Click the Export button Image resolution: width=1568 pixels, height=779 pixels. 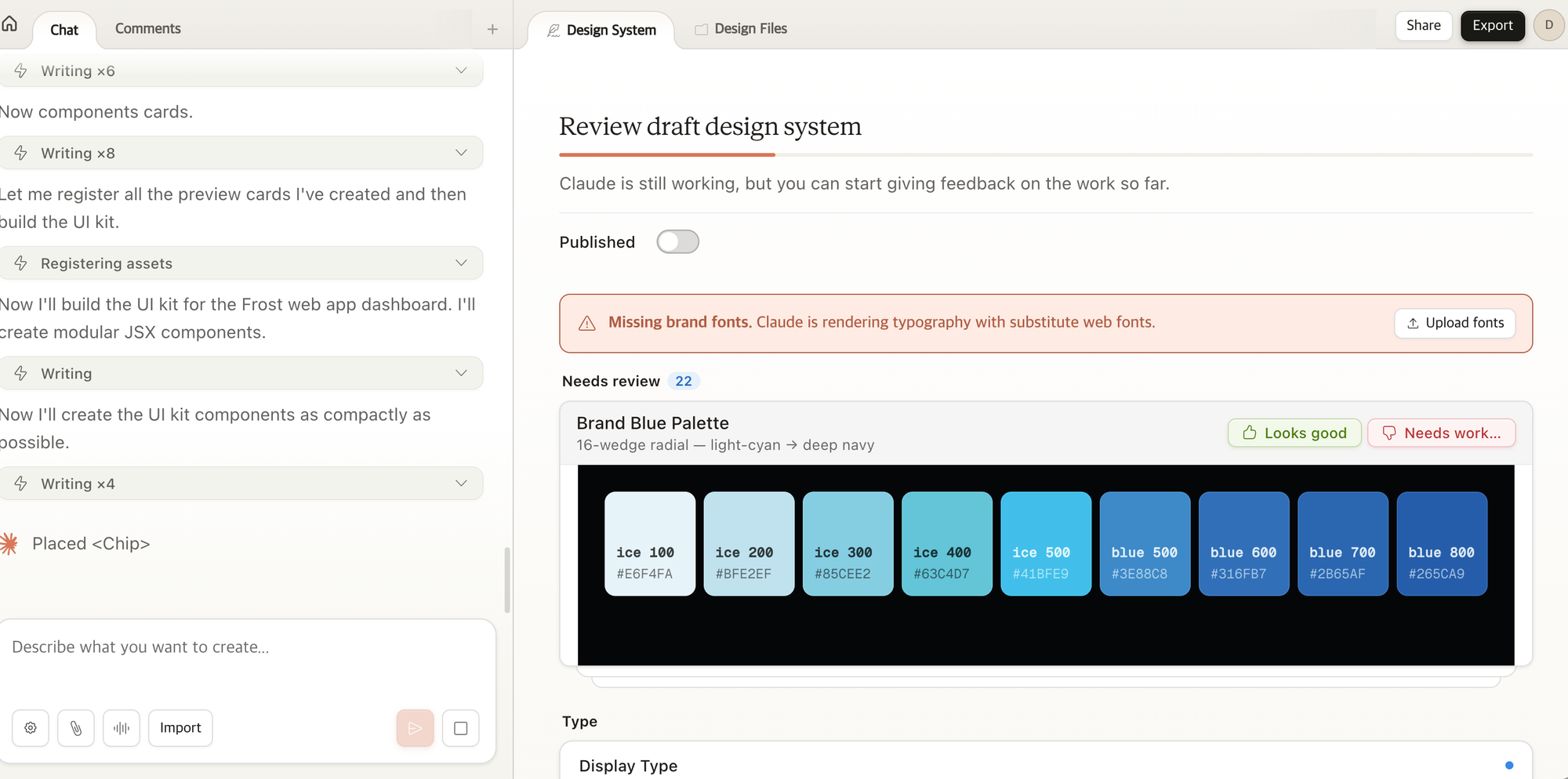click(1493, 25)
